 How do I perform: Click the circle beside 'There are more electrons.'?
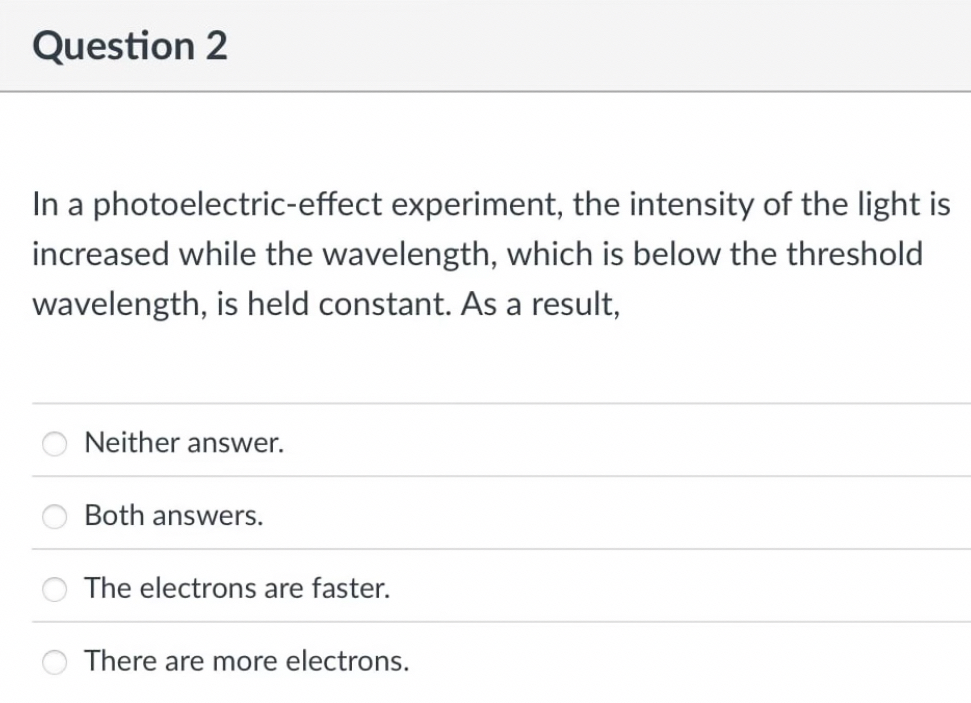pyautogui.click(x=56, y=661)
